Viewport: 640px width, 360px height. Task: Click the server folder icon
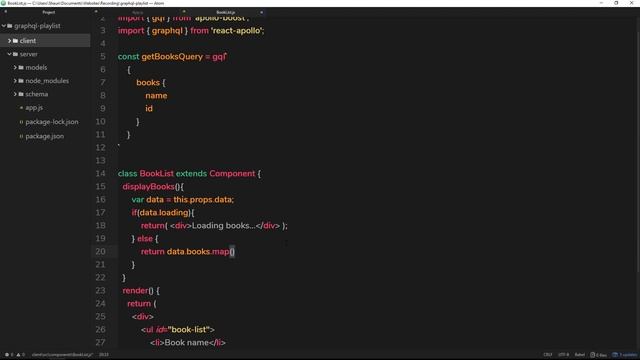[x=15, y=54]
